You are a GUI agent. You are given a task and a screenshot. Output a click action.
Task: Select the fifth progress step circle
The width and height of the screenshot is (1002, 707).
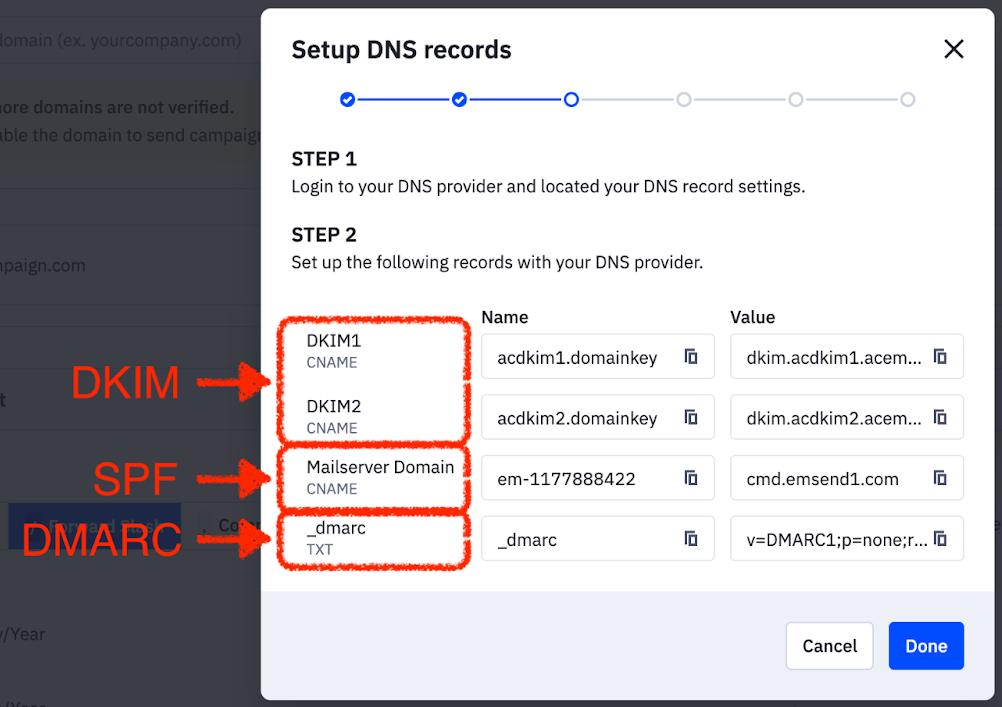[x=795, y=100]
